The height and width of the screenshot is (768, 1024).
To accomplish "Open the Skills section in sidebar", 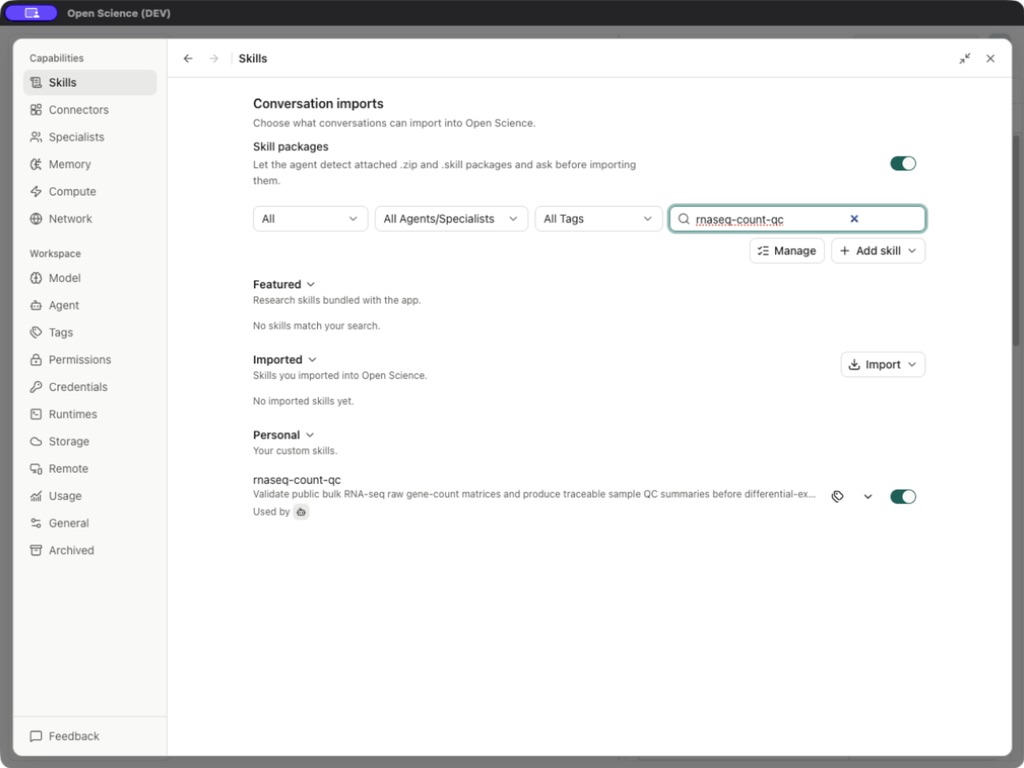I will pyautogui.click(x=90, y=82).
